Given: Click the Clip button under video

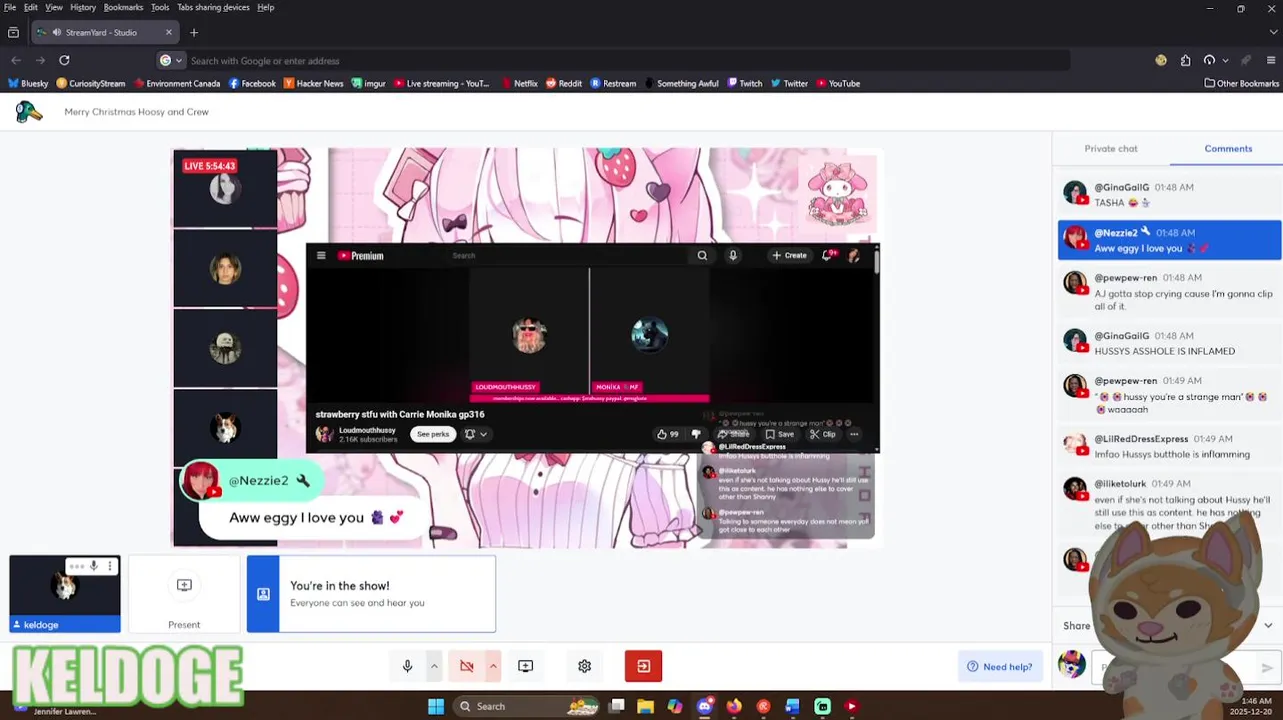Looking at the screenshot, I should coord(823,434).
